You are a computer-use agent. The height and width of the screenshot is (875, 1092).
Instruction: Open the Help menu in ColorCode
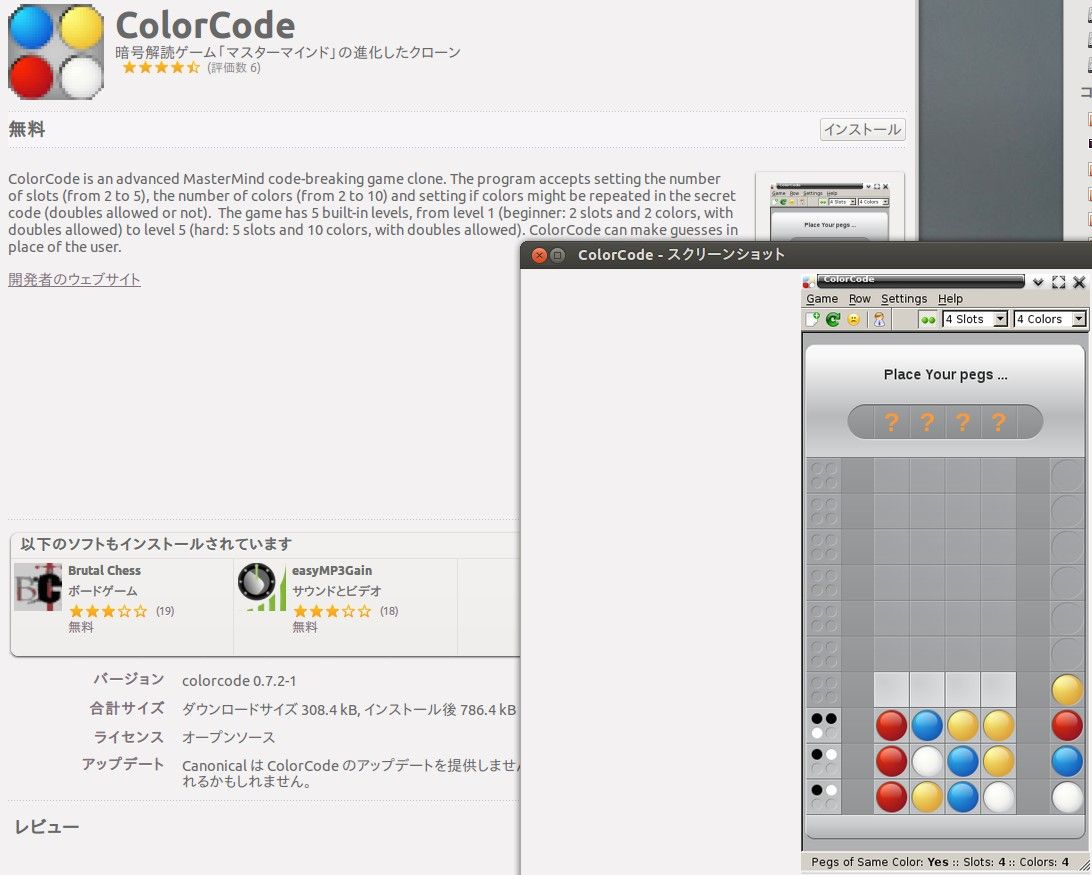pos(950,299)
